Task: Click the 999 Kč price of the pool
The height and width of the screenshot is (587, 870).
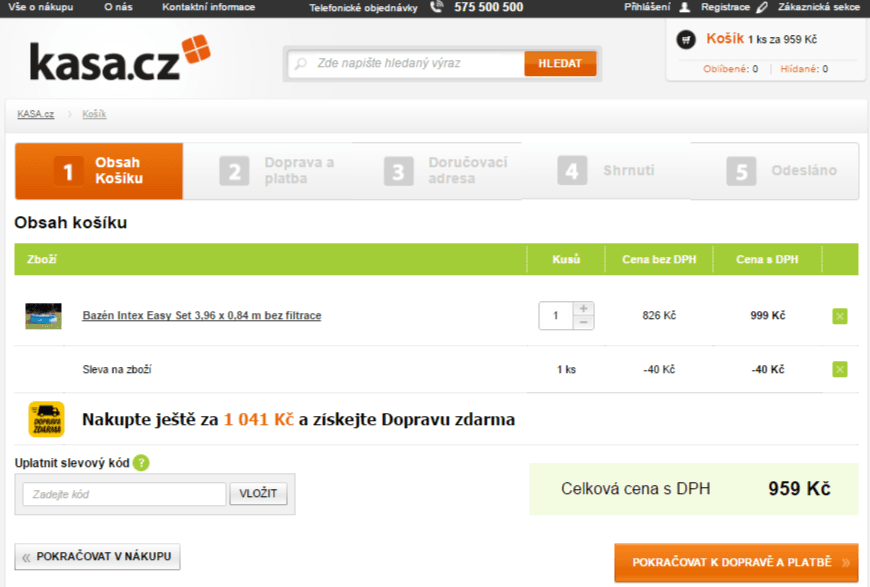Action: point(768,316)
